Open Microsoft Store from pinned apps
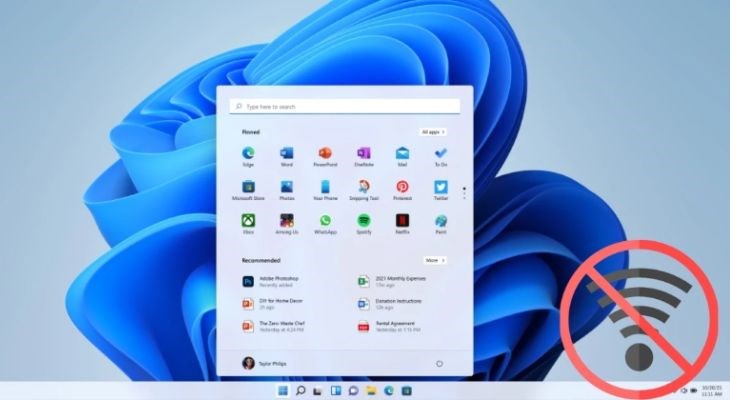The width and height of the screenshot is (730, 400). (248, 190)
